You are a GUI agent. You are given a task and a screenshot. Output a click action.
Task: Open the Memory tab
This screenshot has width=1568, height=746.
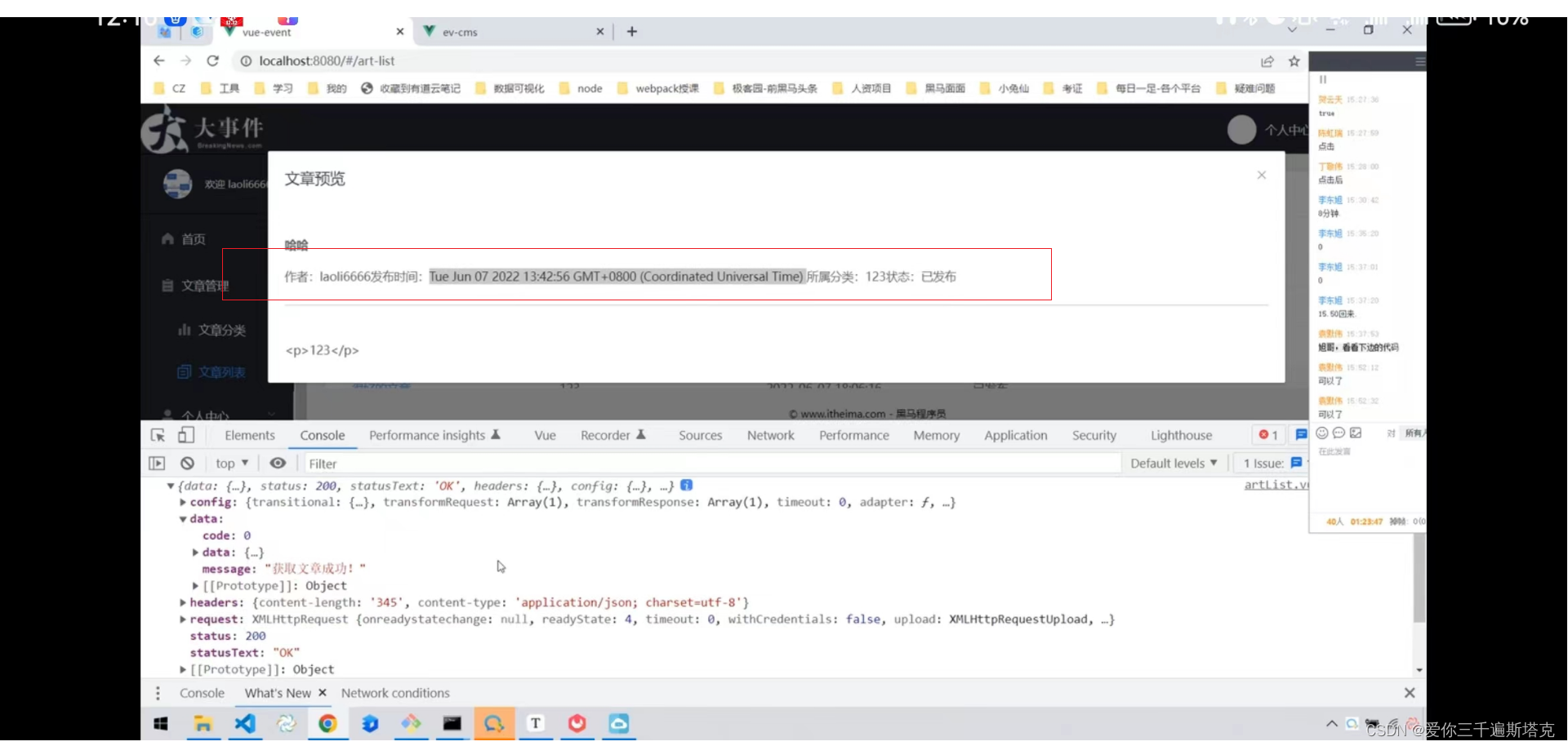[x=936, y=436]
